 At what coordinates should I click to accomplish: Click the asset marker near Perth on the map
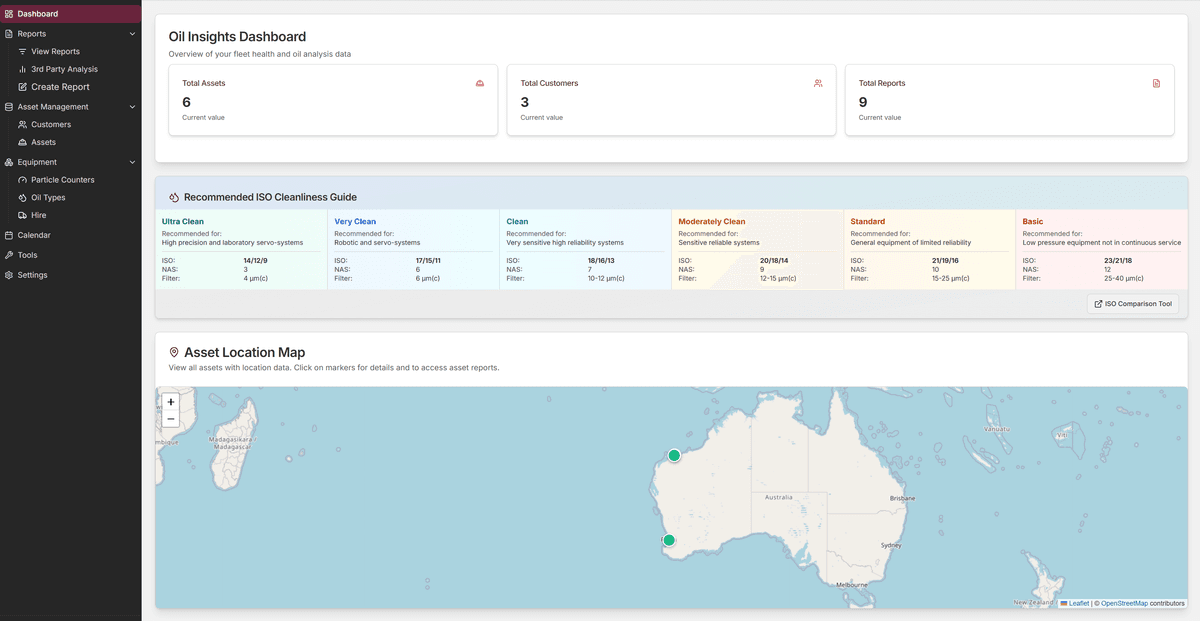coord(668,540)
